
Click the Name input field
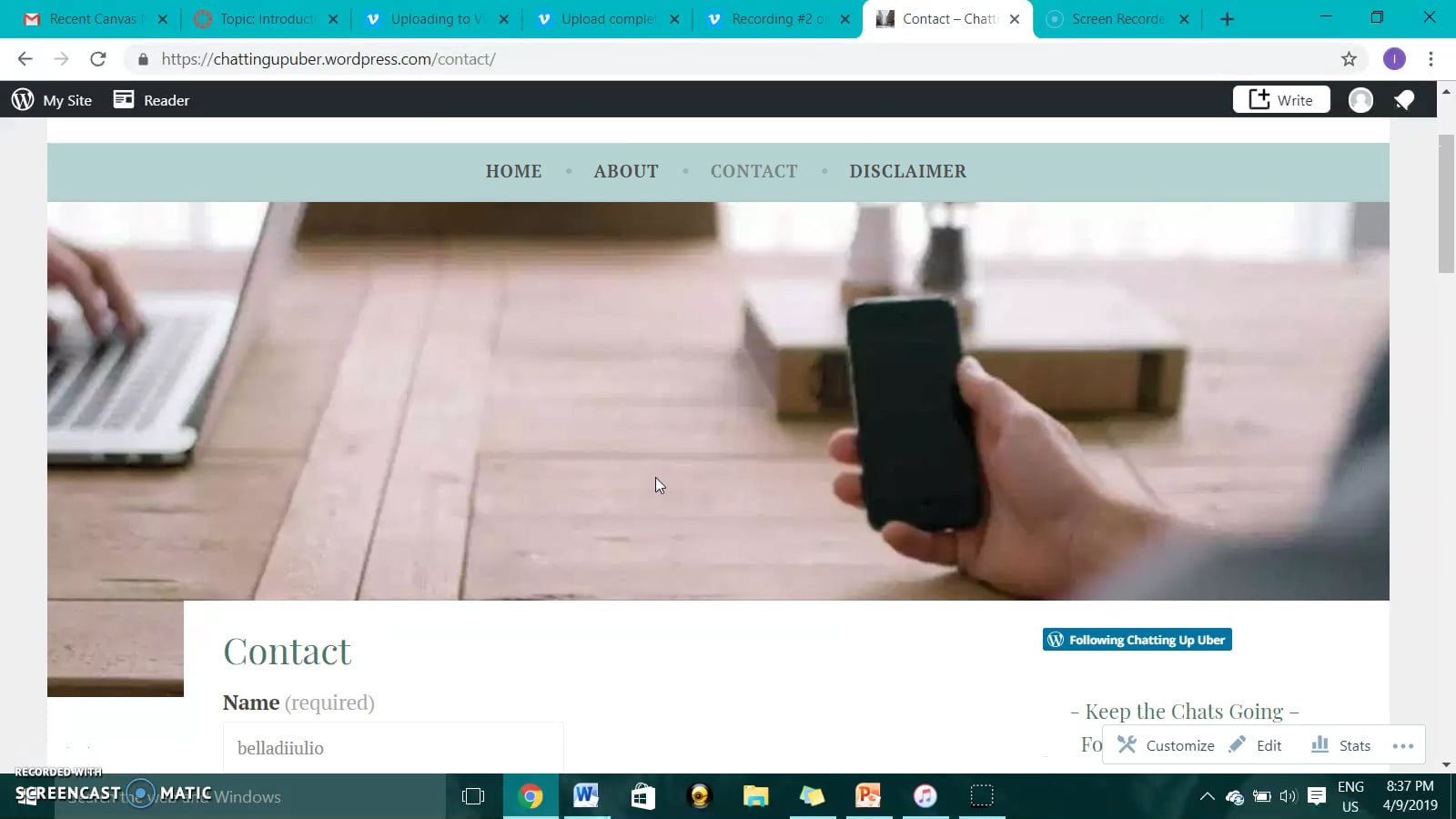pos(393,748)
